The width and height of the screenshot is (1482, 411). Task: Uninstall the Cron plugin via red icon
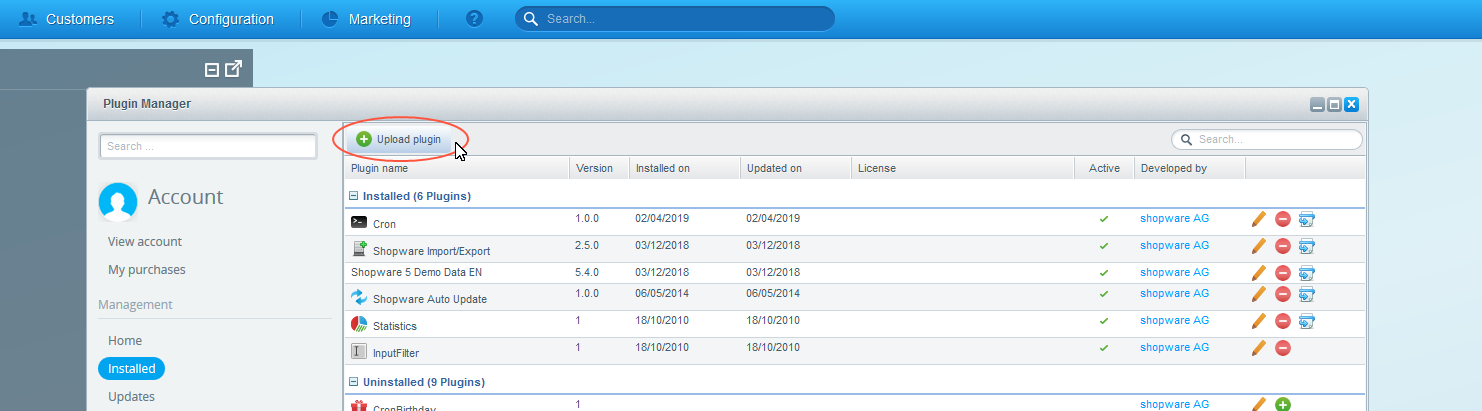pyautogui.click(x=1283, y=220)
